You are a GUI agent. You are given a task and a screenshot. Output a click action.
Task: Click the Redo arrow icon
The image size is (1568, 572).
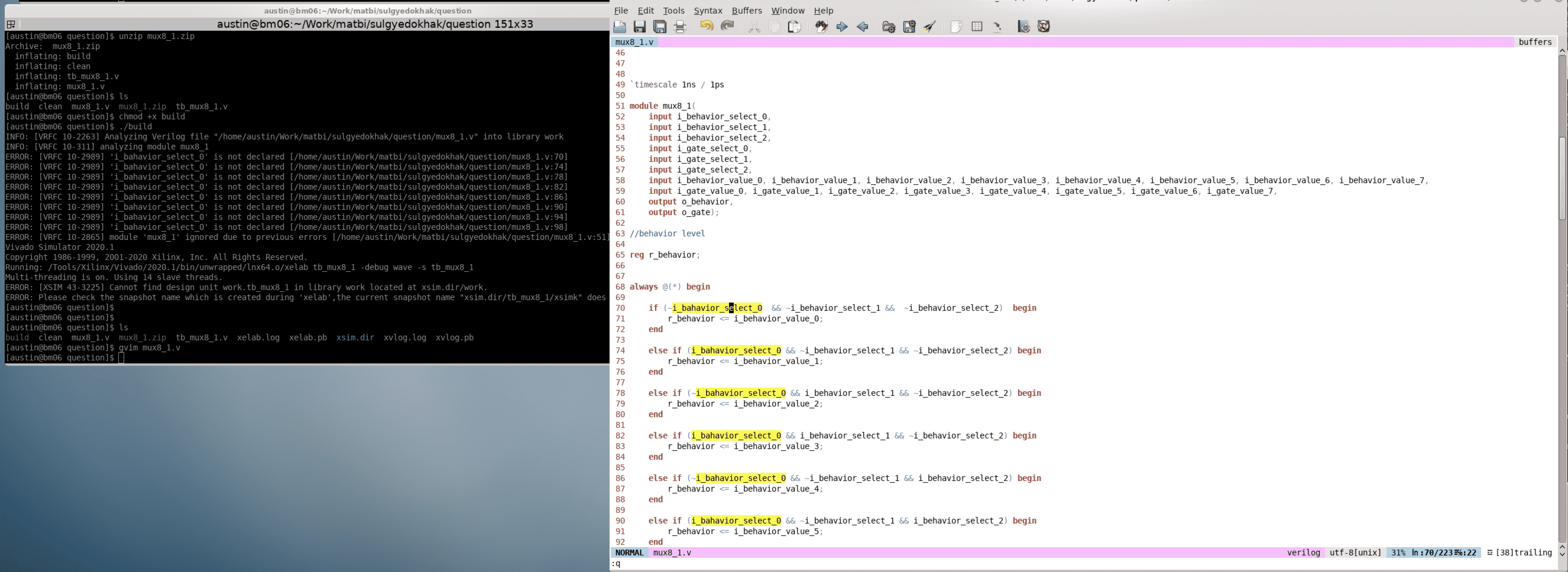(x=728, y=26)
